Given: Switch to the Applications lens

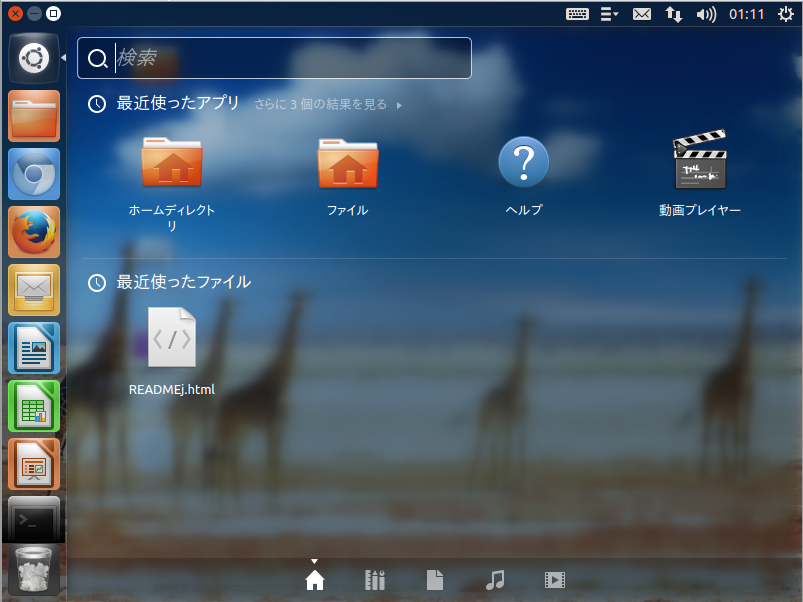Looking at the screenshot, I should click(x=375, y=580).
